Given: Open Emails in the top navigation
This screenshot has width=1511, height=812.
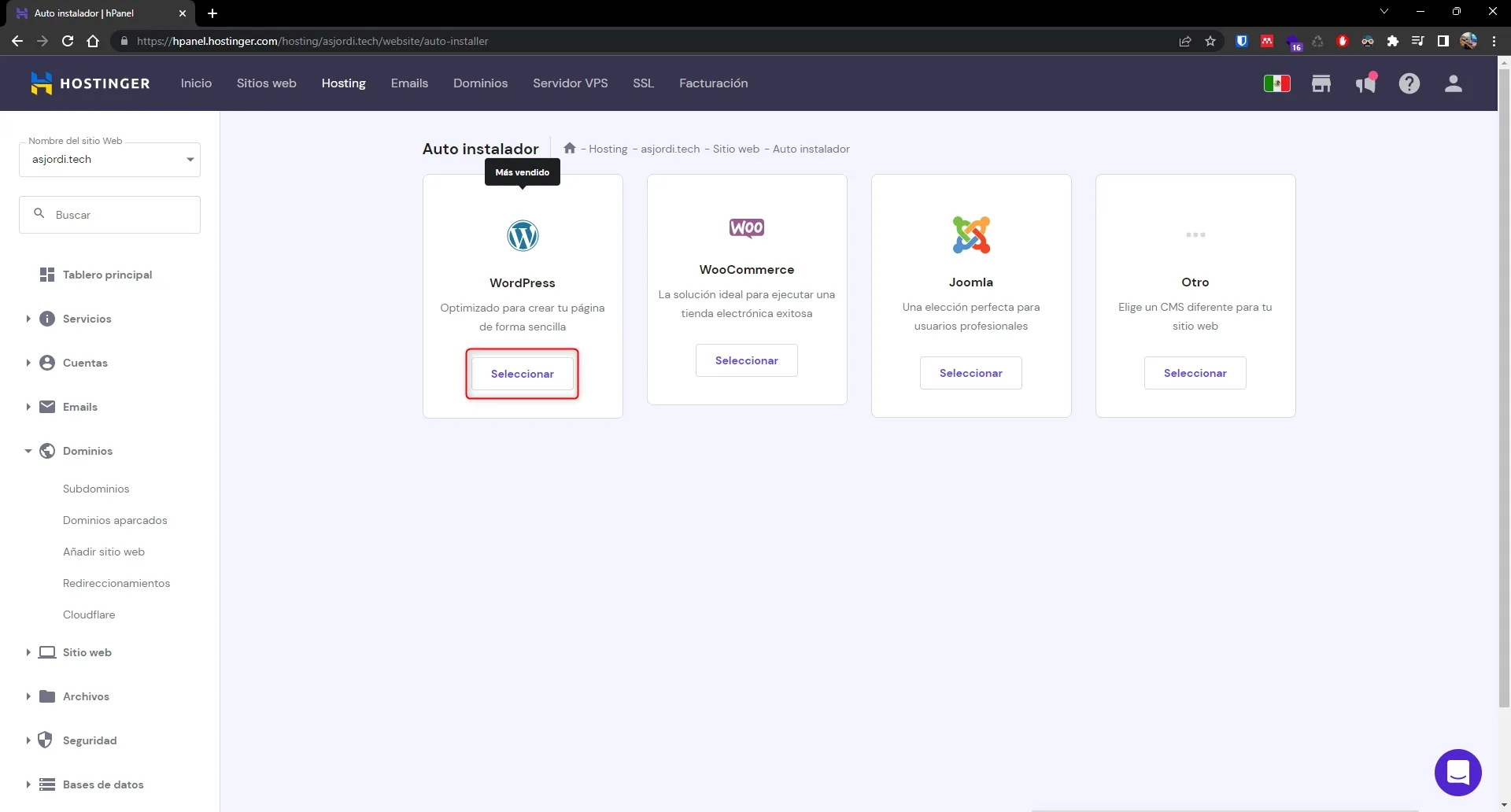Looking at the screenshot, I should [409, 83].
